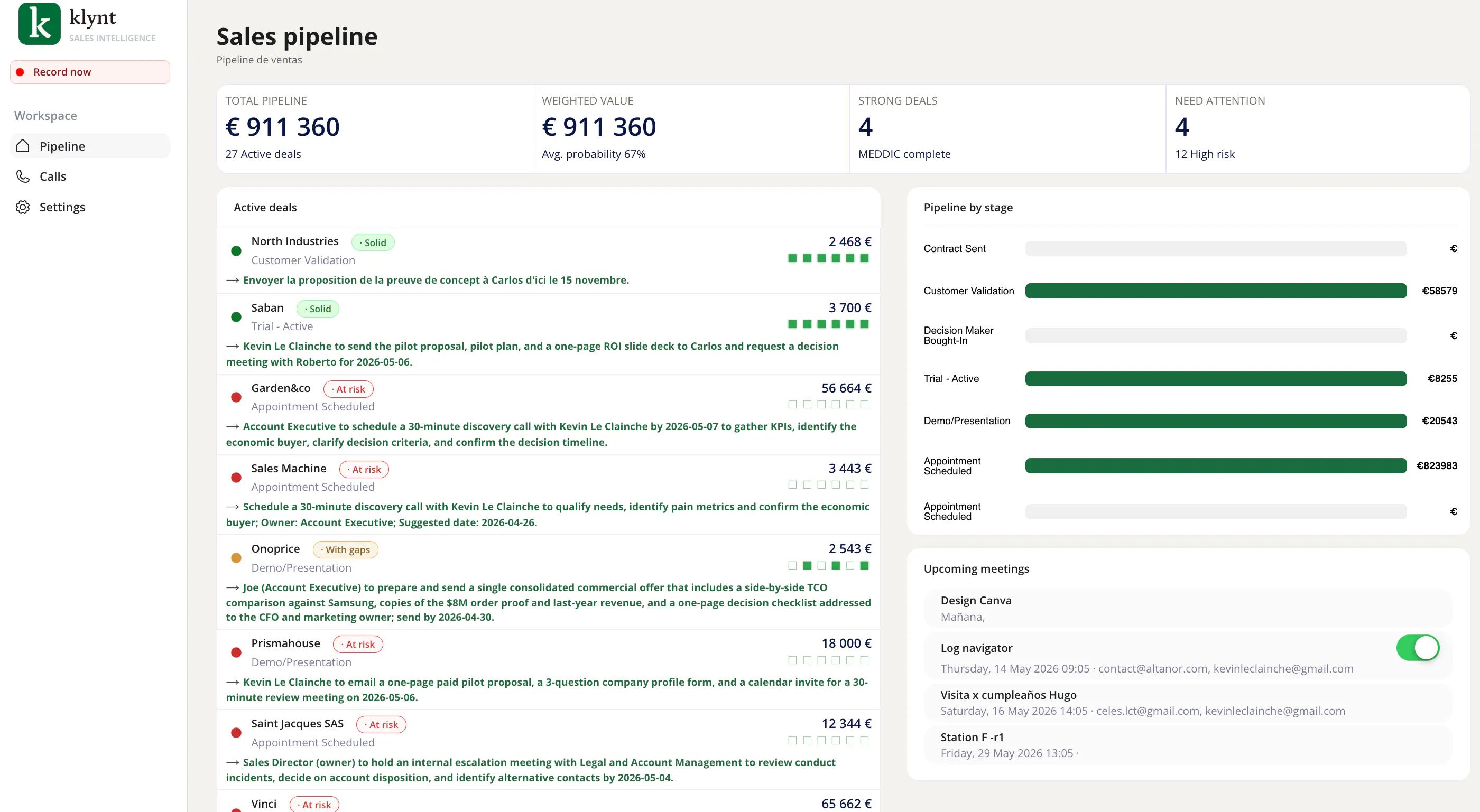Click the MEDDIC squares indicator for Garden&co

pos(828,405)
